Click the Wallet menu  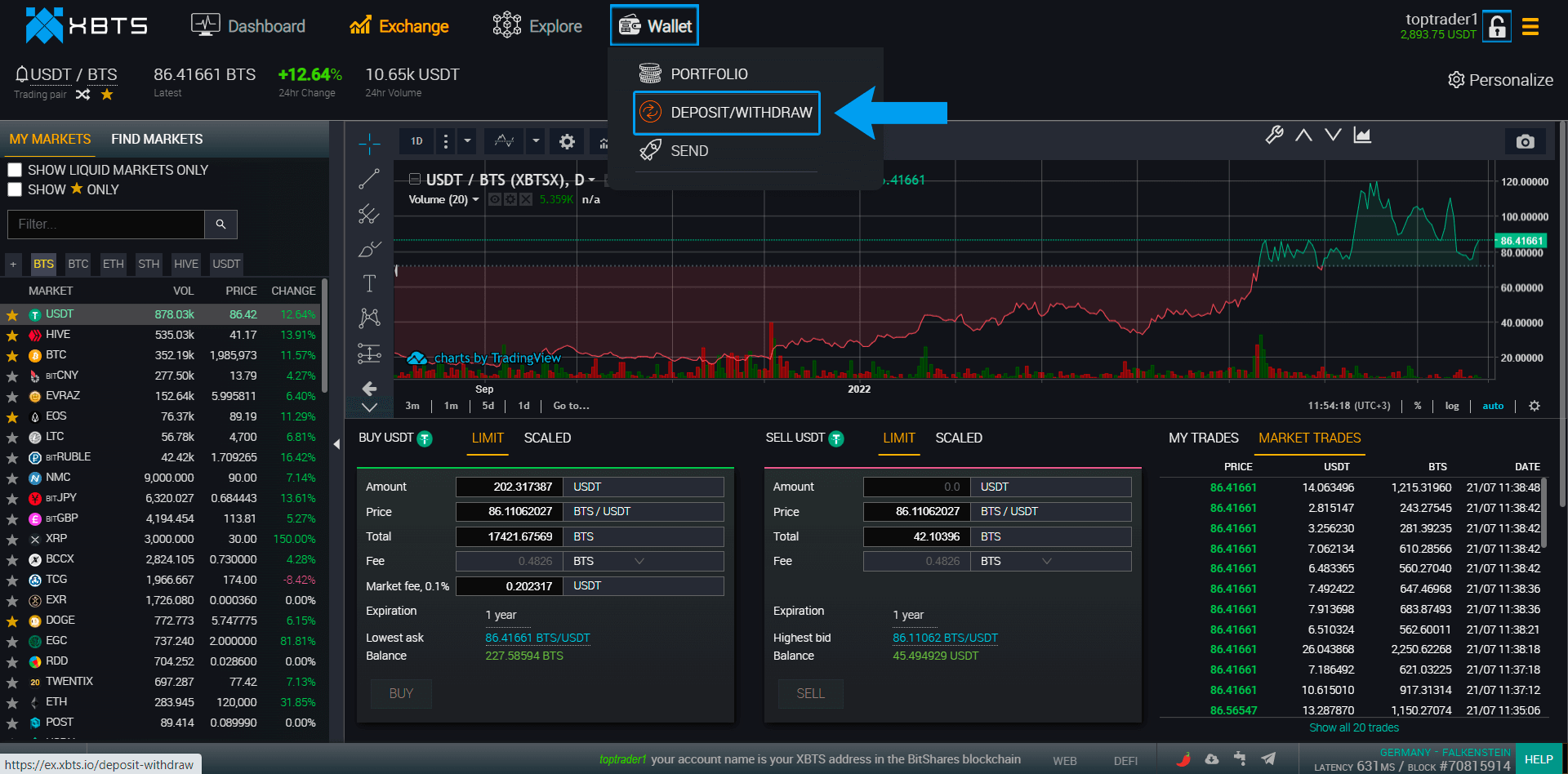654,26
